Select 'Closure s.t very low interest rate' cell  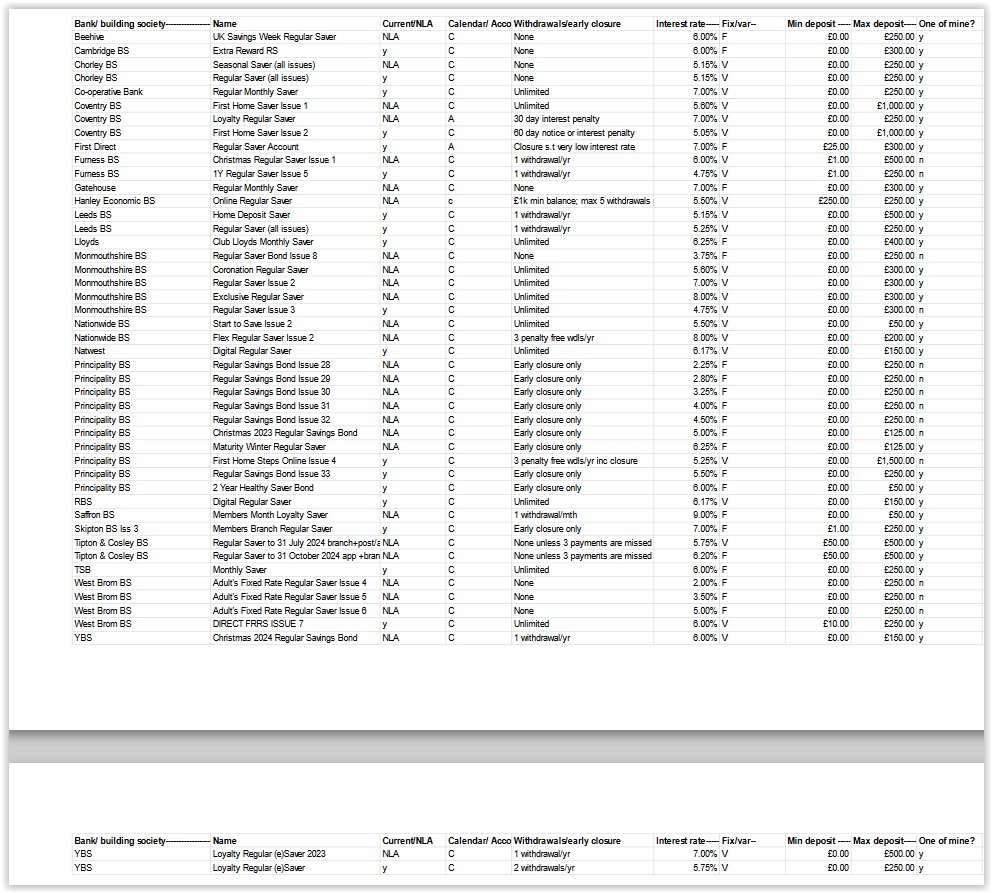(574, 147)
